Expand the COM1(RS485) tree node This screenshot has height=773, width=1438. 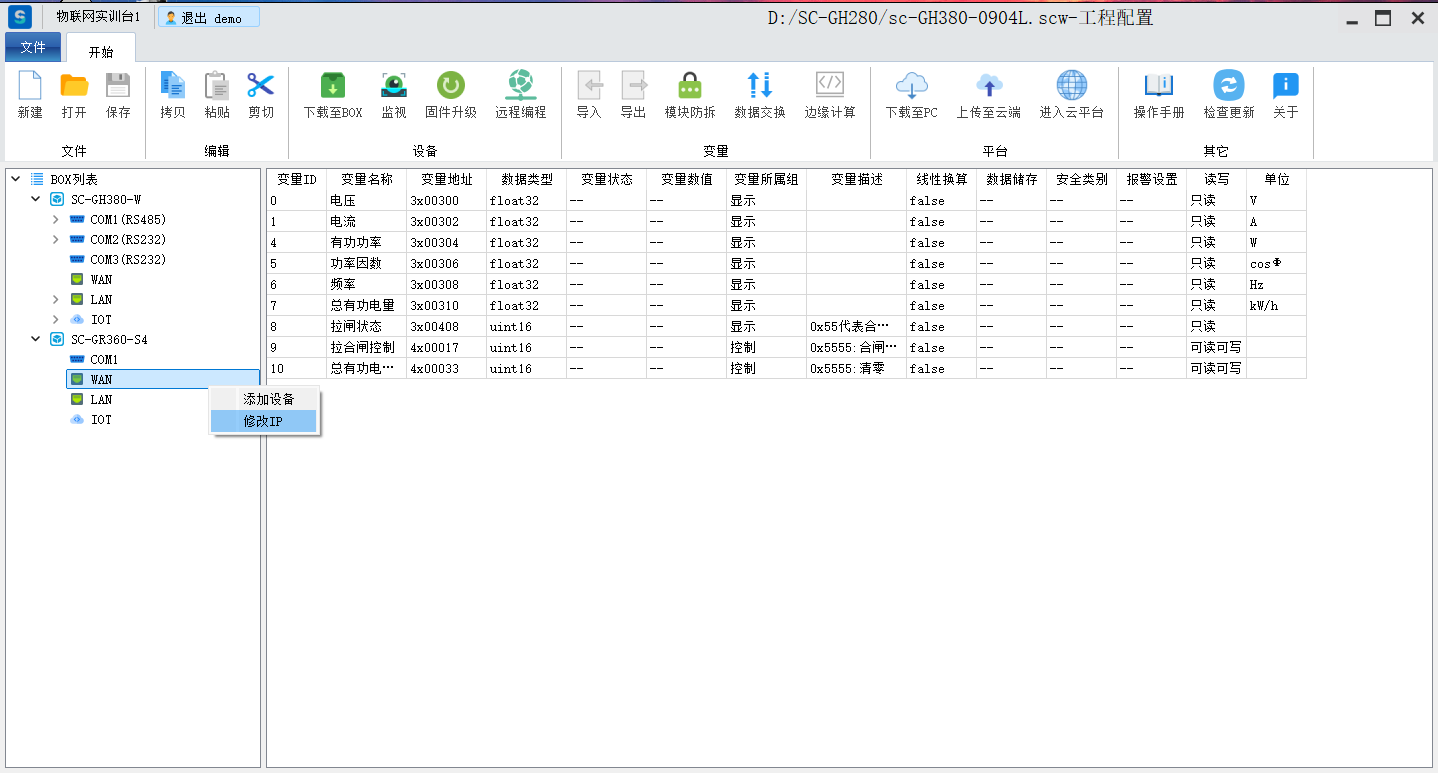[x=56, y=220]
